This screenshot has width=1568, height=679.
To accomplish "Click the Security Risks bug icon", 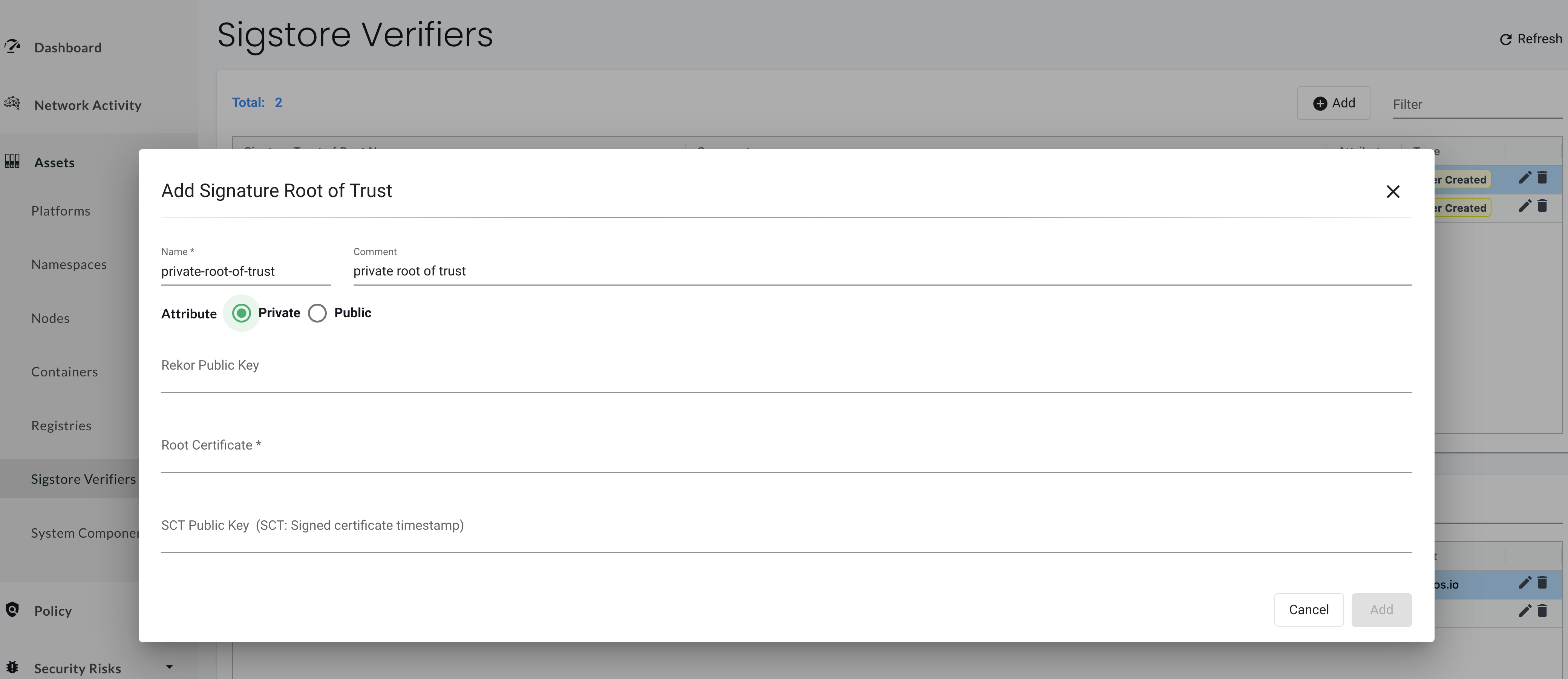I will tap(12, 667).
